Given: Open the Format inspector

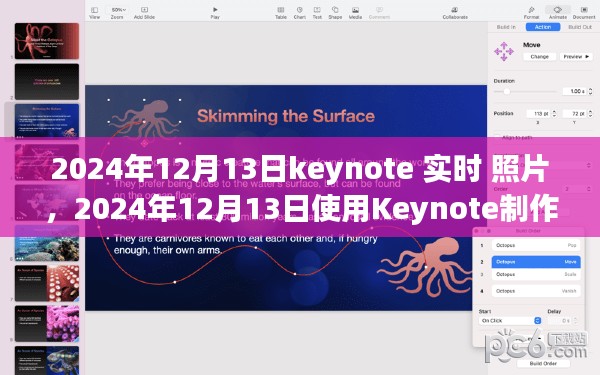Looking at the screenshot, I should coord(532,13).
